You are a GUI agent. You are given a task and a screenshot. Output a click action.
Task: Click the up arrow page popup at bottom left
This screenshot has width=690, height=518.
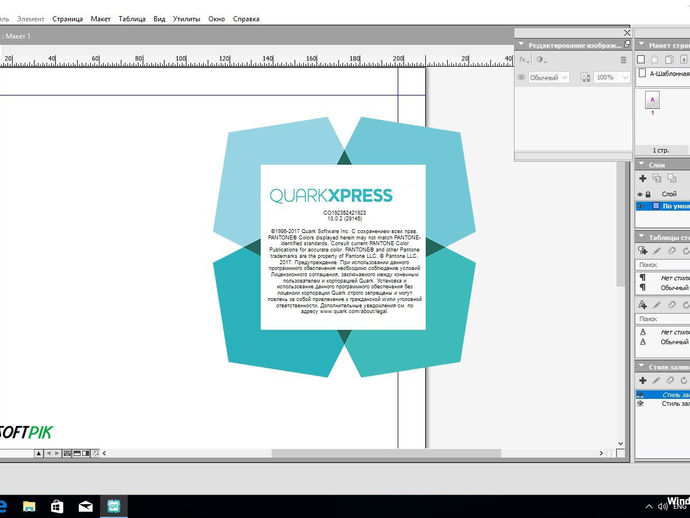39,453
